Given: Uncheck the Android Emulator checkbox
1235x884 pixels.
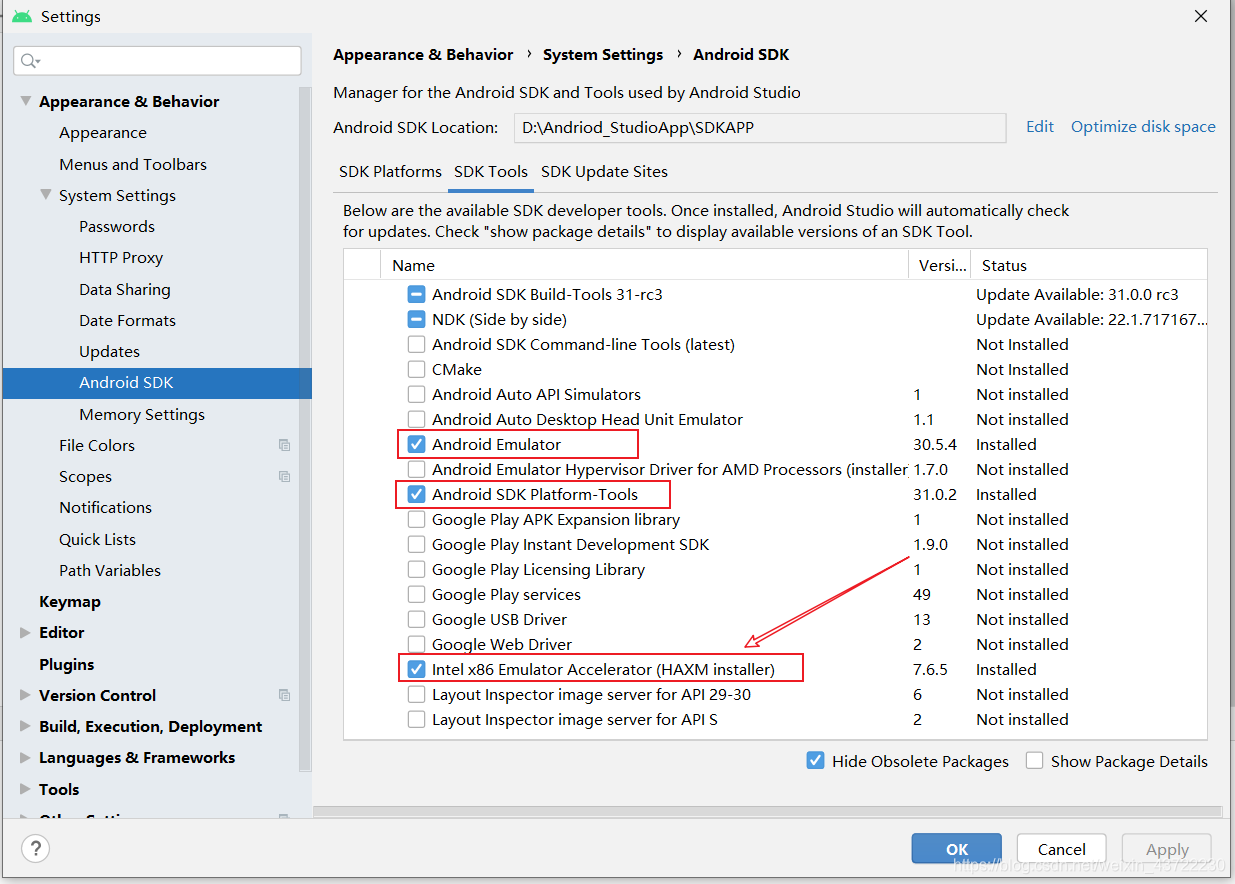Looking at the screenshot, I should pyautogui.click(x=416, y=444).
